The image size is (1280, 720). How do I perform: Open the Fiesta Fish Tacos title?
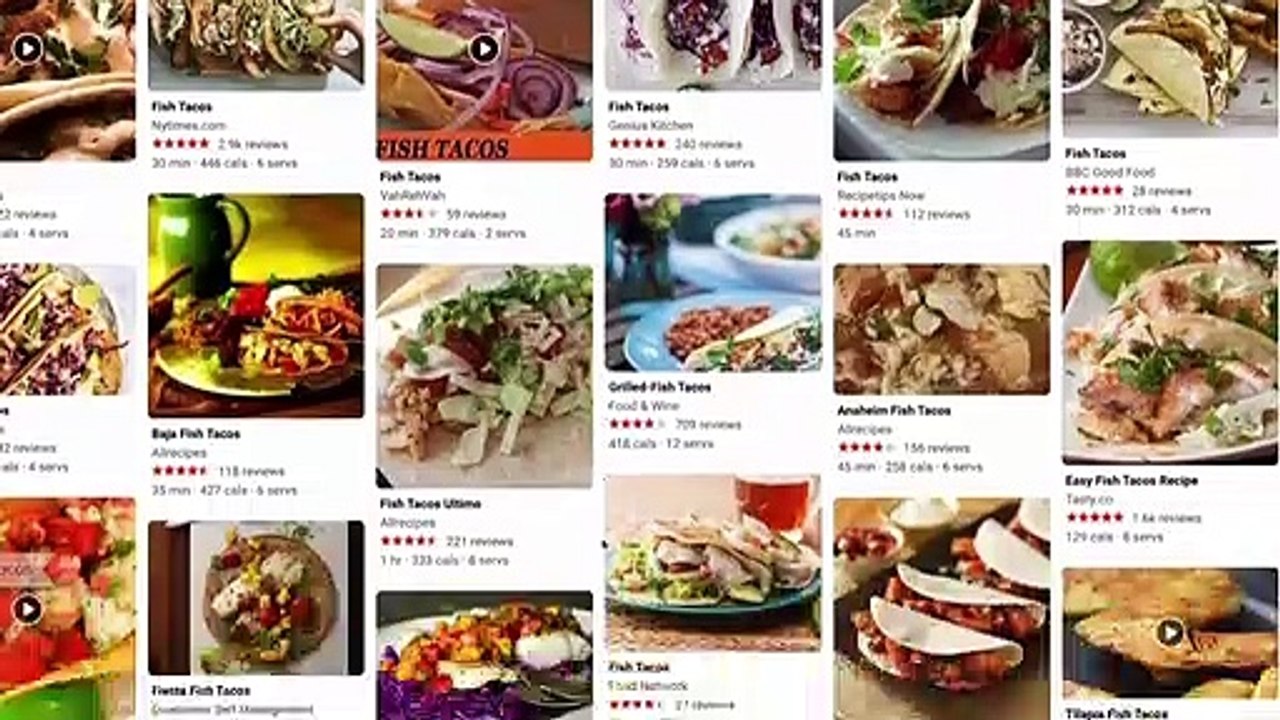pos(201,691)
